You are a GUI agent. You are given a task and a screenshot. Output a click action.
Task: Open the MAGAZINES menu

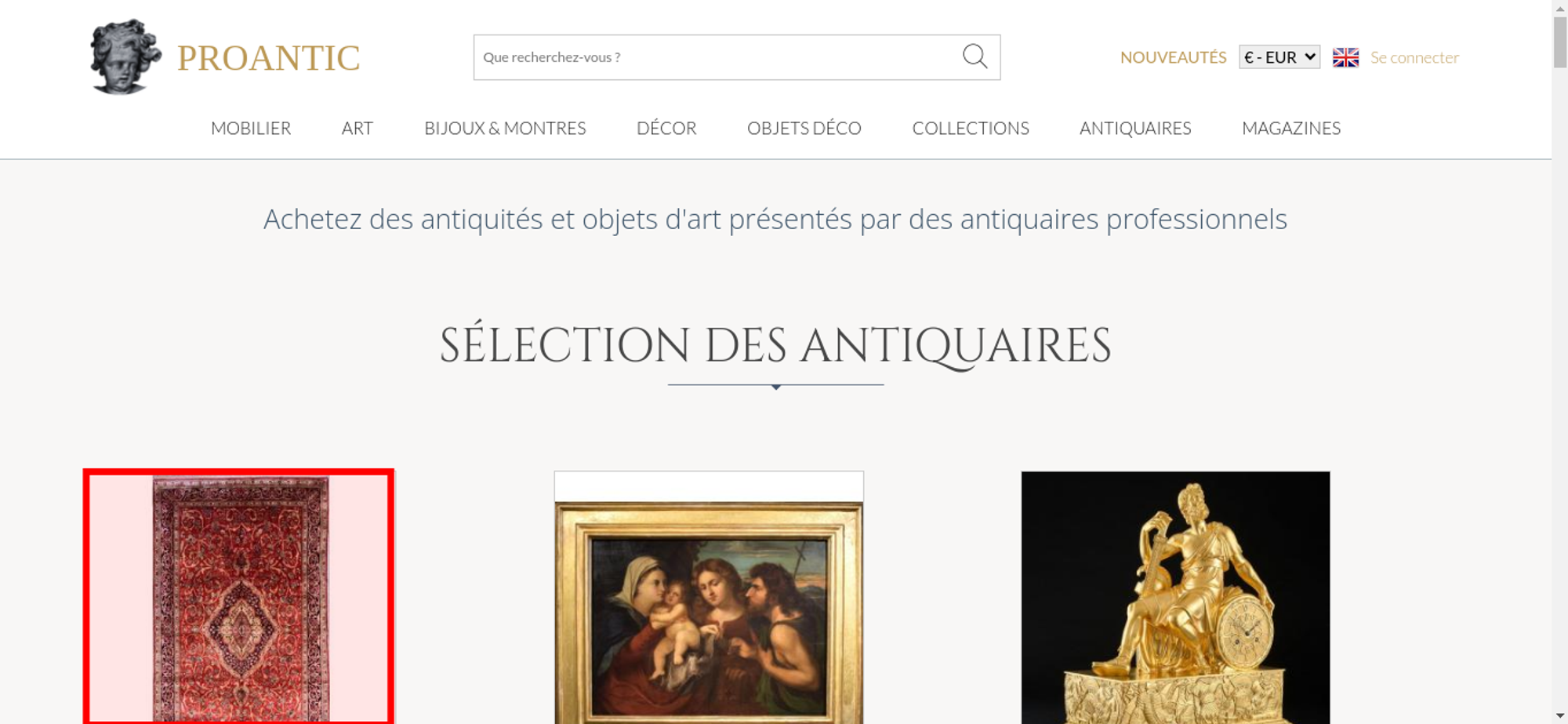tap(1291, 128)
